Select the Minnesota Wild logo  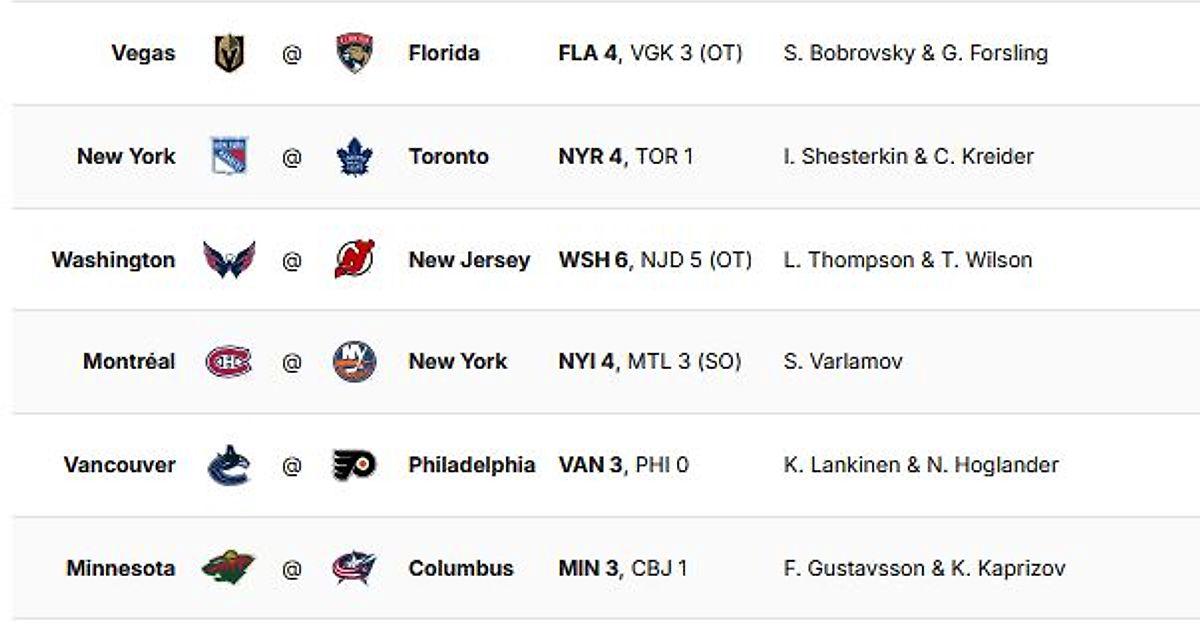click(229, 568)
